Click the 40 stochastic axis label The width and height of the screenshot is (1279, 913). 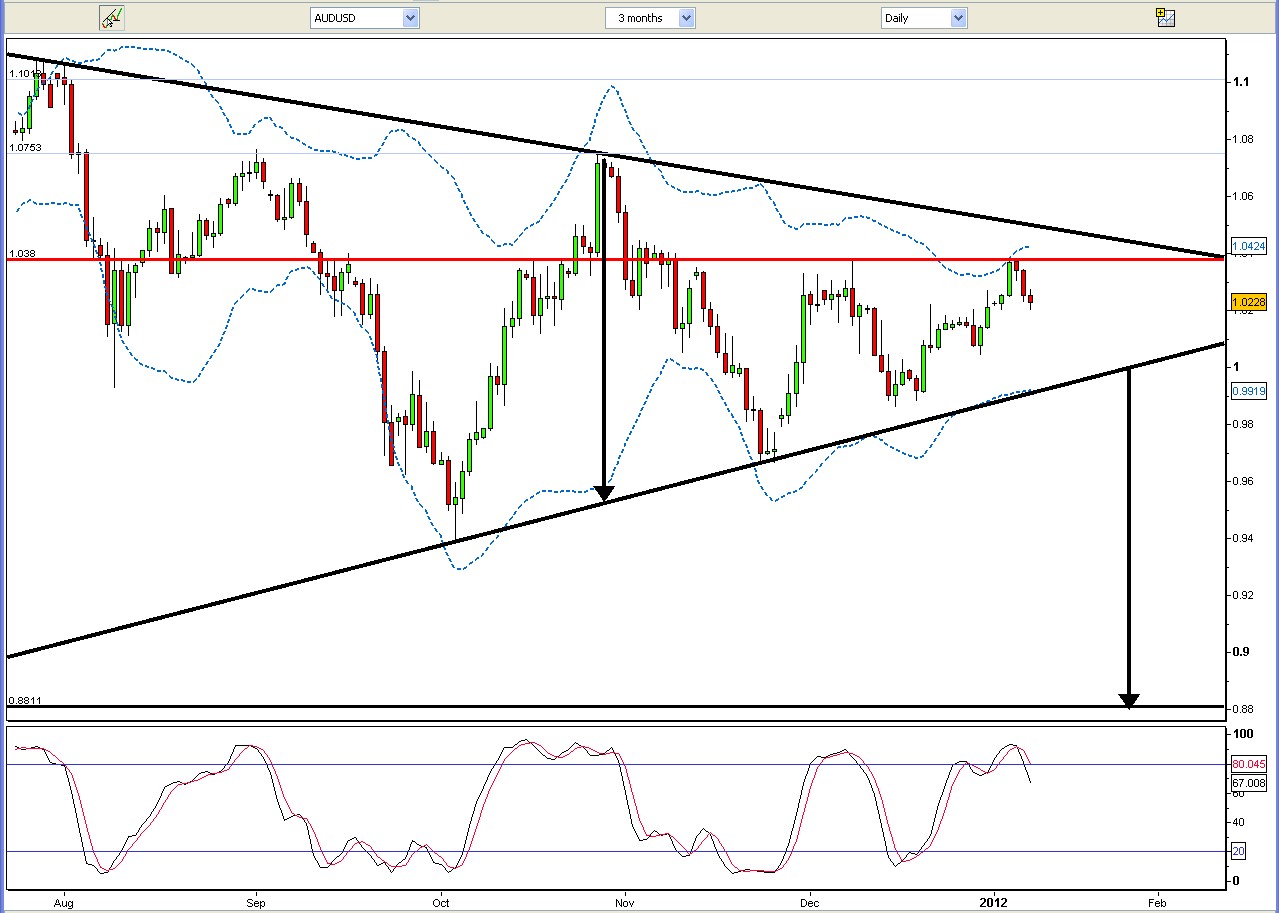click(1238, 822)
